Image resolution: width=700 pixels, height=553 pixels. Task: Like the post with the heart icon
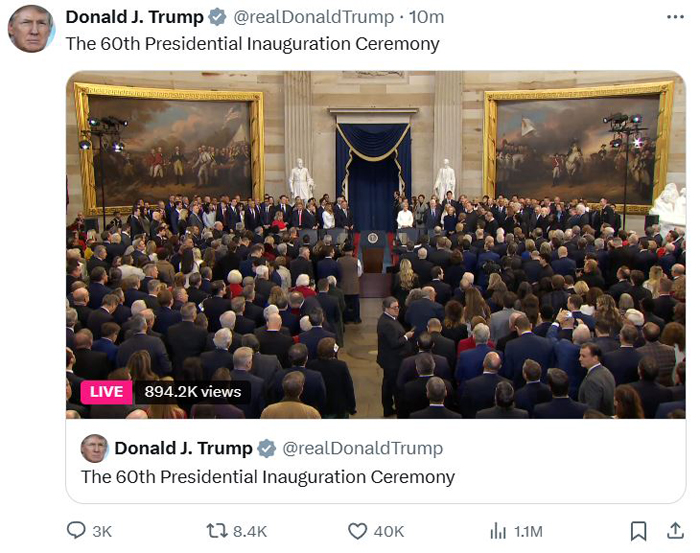[x=357, y=531]
